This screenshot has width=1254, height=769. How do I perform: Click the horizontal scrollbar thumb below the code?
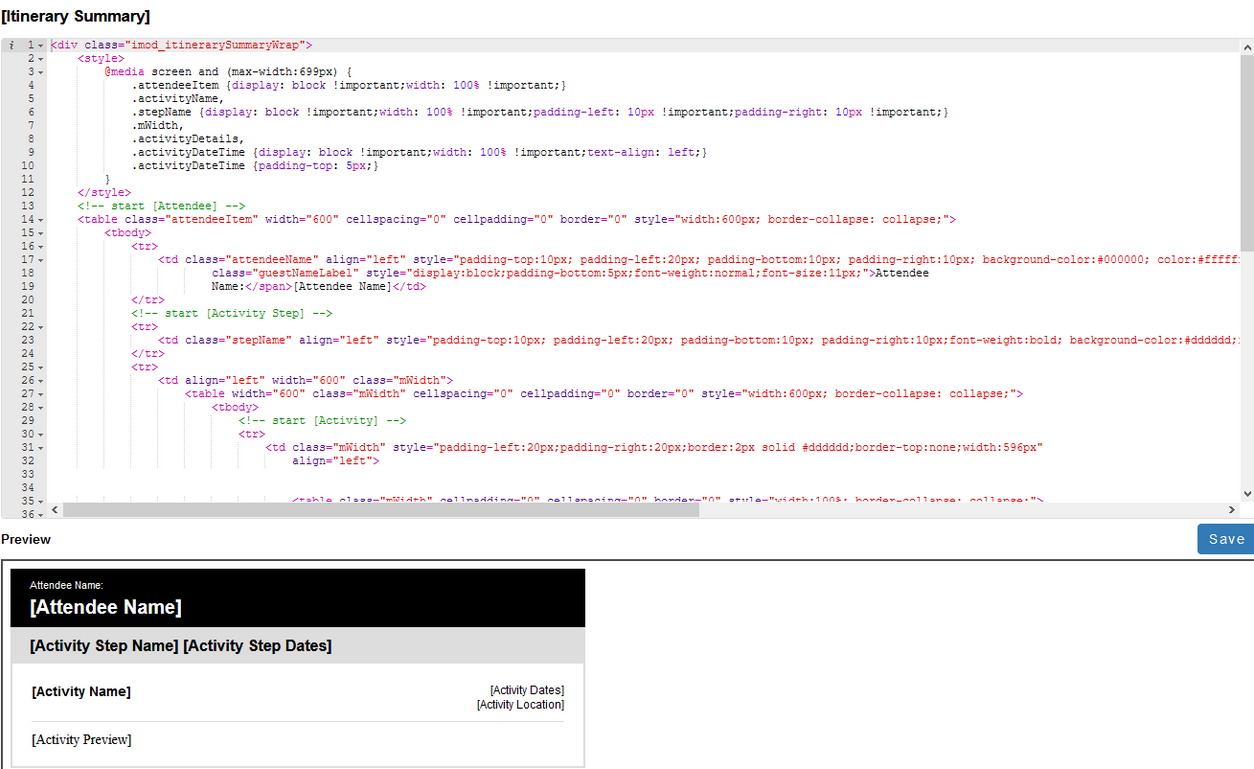pyautogui.click(x=380, y=510)
